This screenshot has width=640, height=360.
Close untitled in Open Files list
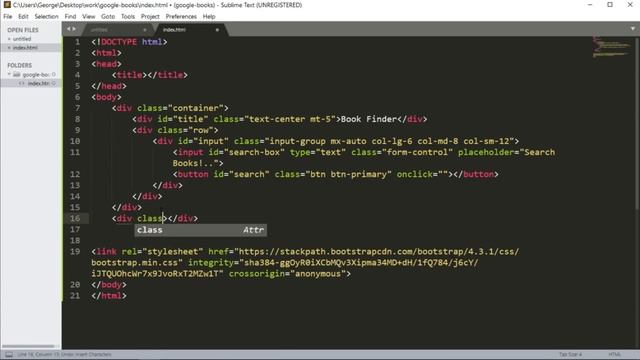[9, 39]
